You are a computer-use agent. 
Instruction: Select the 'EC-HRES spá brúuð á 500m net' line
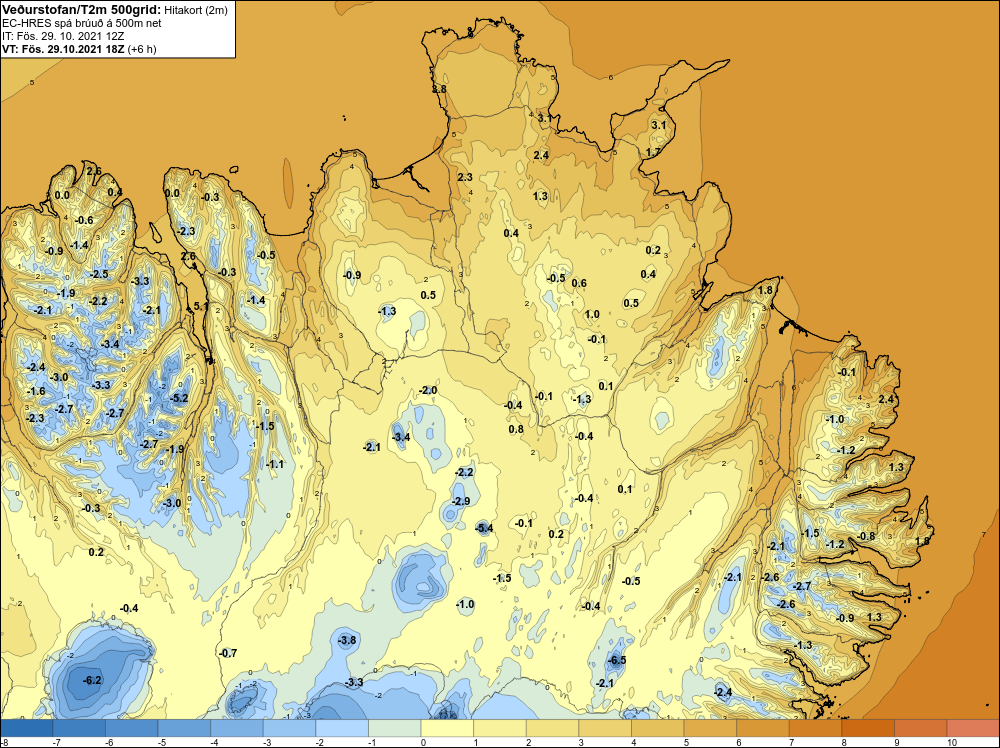point(82,24)
